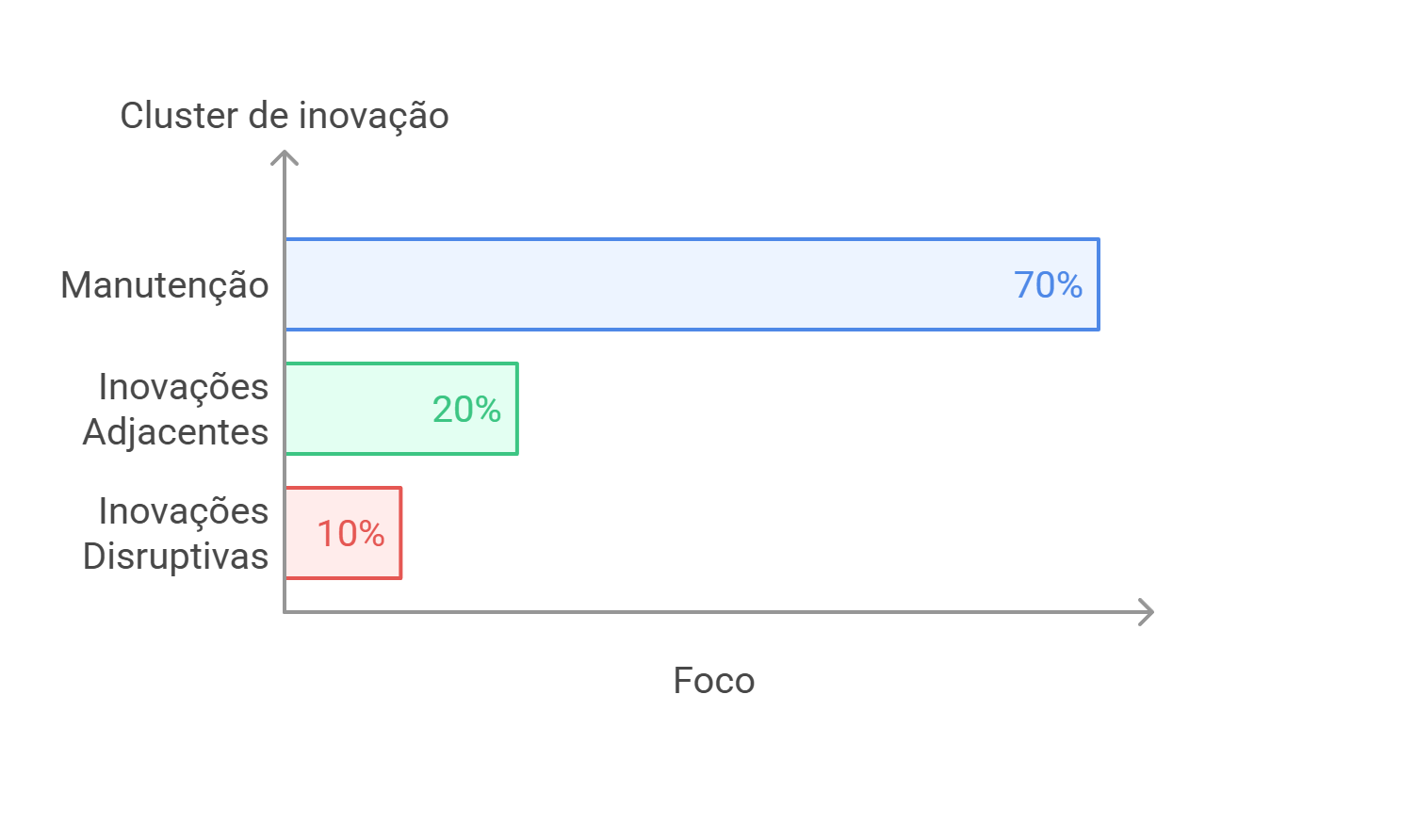
Task: Click the Cluster de inovação axis title
Action: [x=285, y=115]
